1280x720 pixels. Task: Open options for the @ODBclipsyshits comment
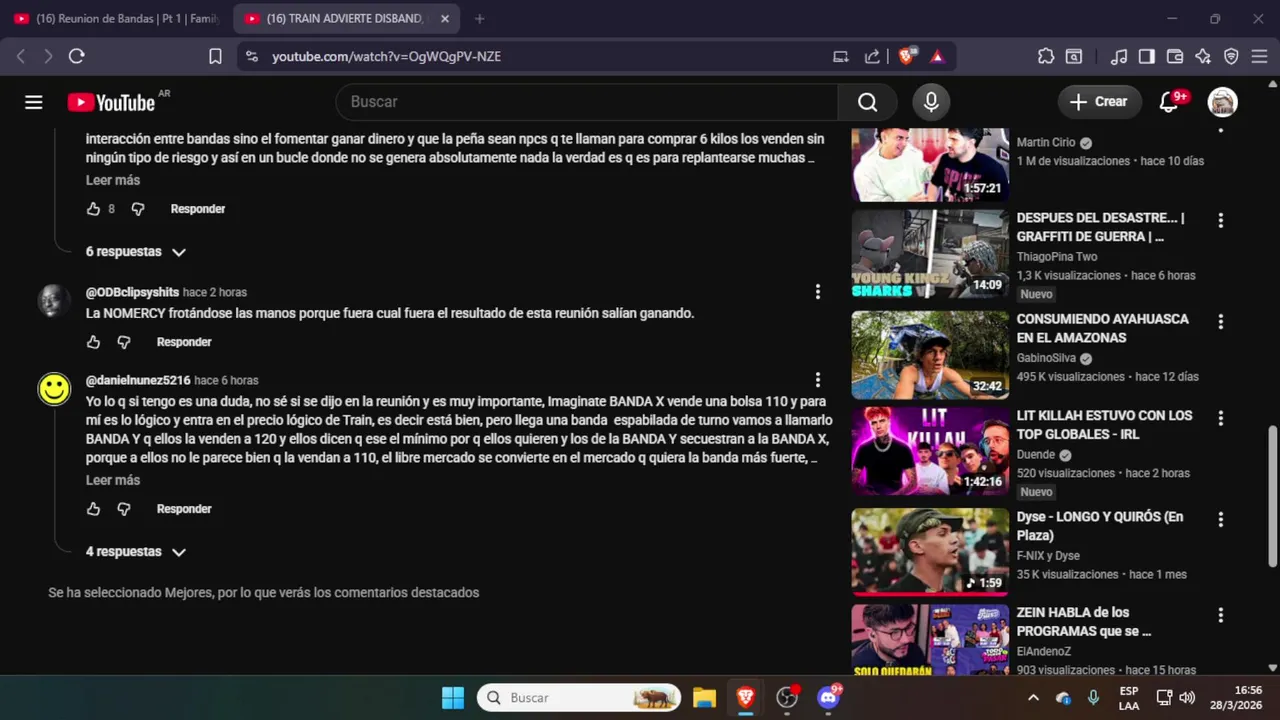(817, 292)
